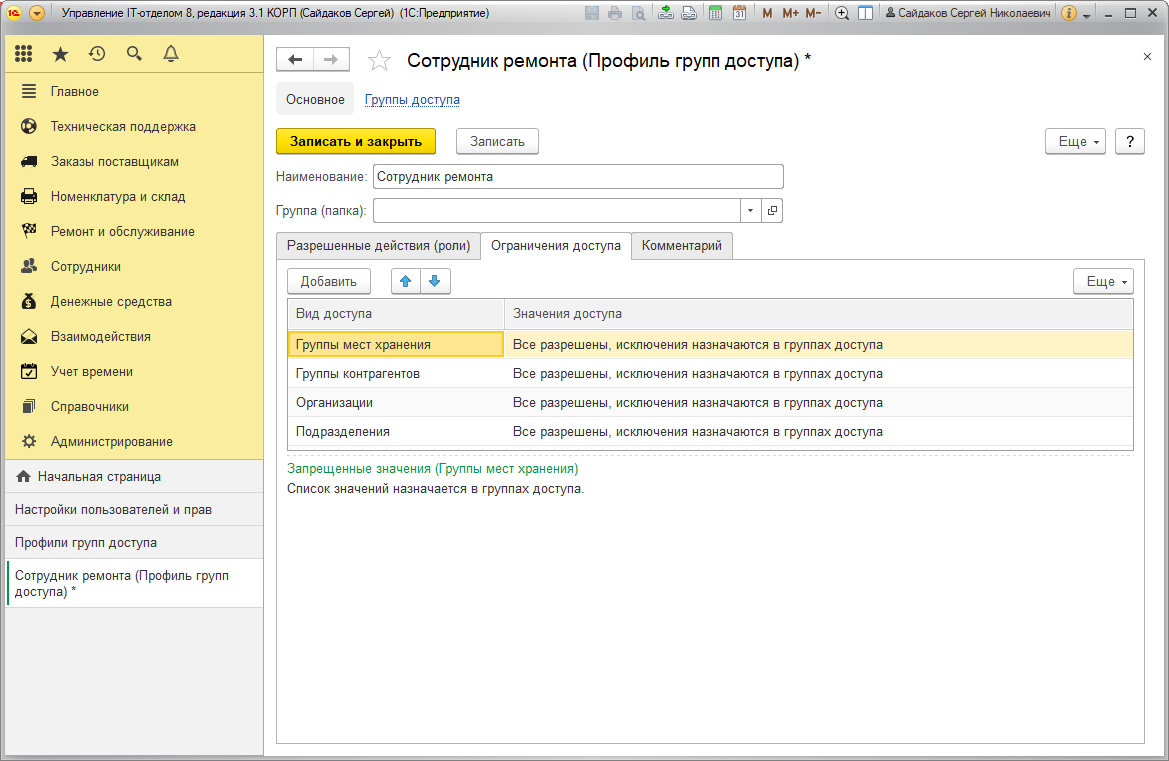
Task: Open the Группа (папка) field open-form icon
Action: tap(772, 211)
